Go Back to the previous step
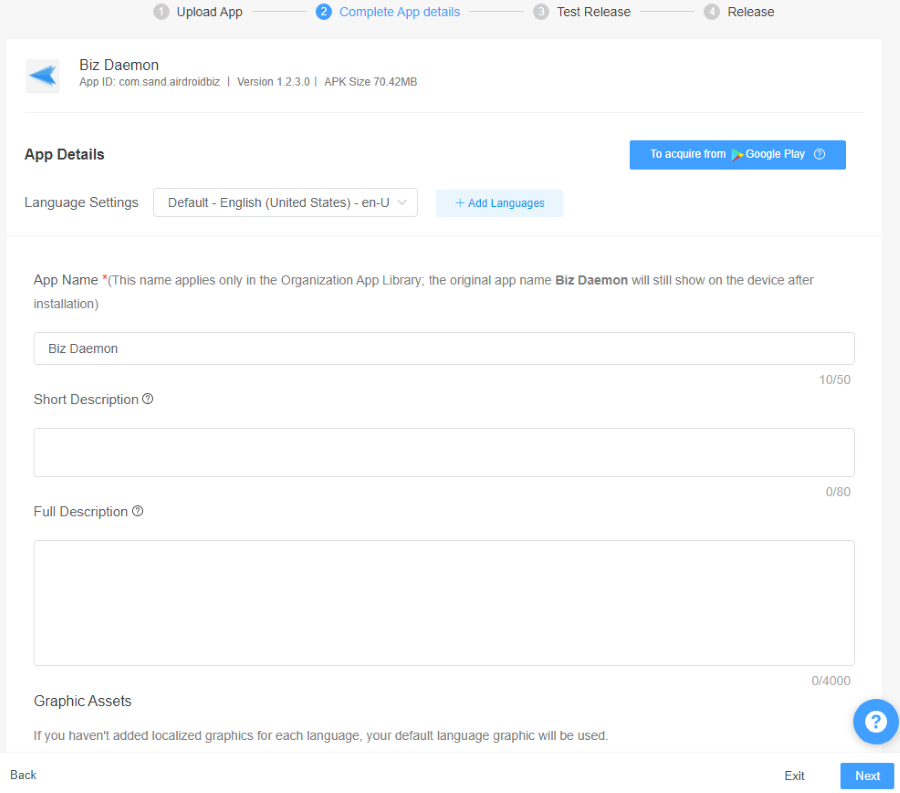 tap(23, 775)
